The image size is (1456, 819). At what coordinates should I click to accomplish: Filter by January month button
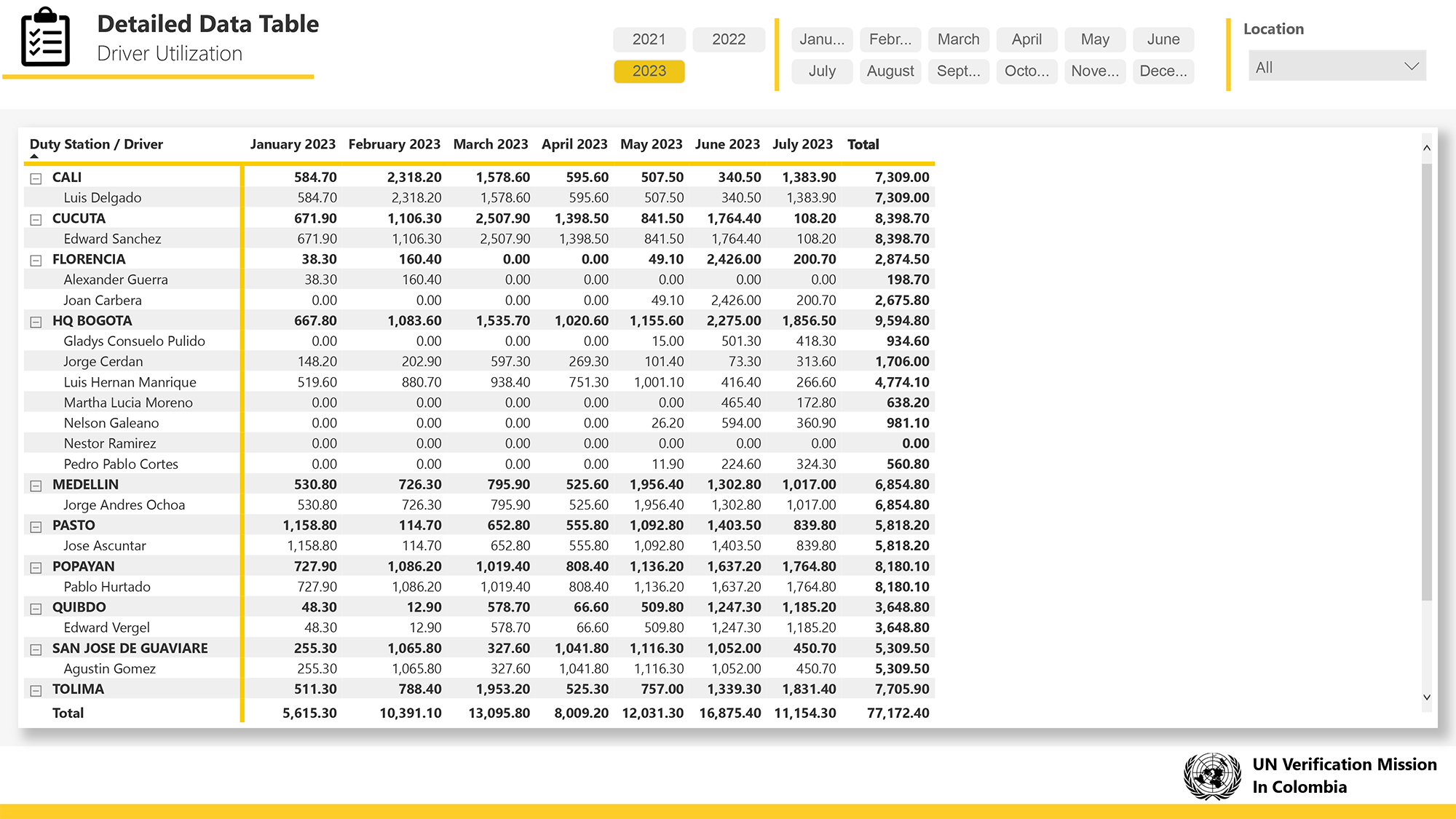822,39
